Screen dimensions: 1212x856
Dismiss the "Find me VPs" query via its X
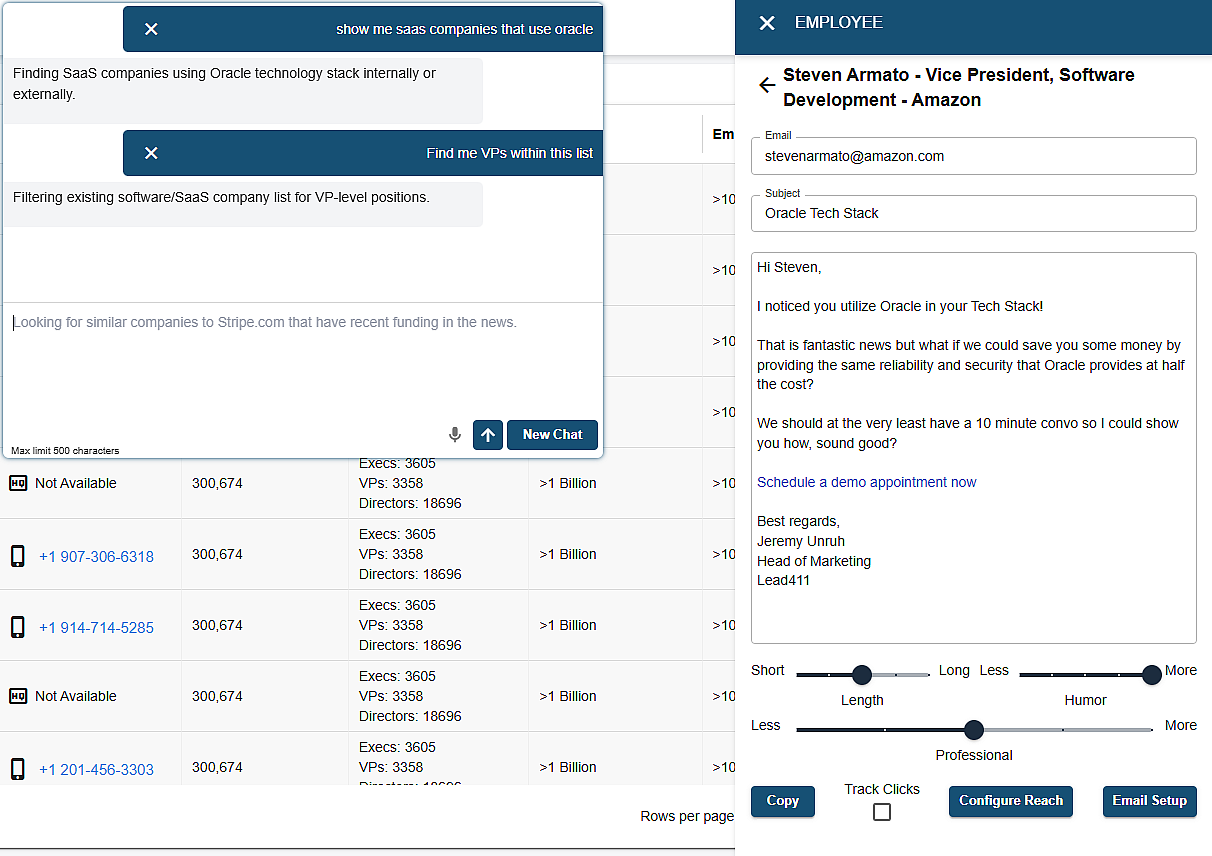tap(151, 152)
